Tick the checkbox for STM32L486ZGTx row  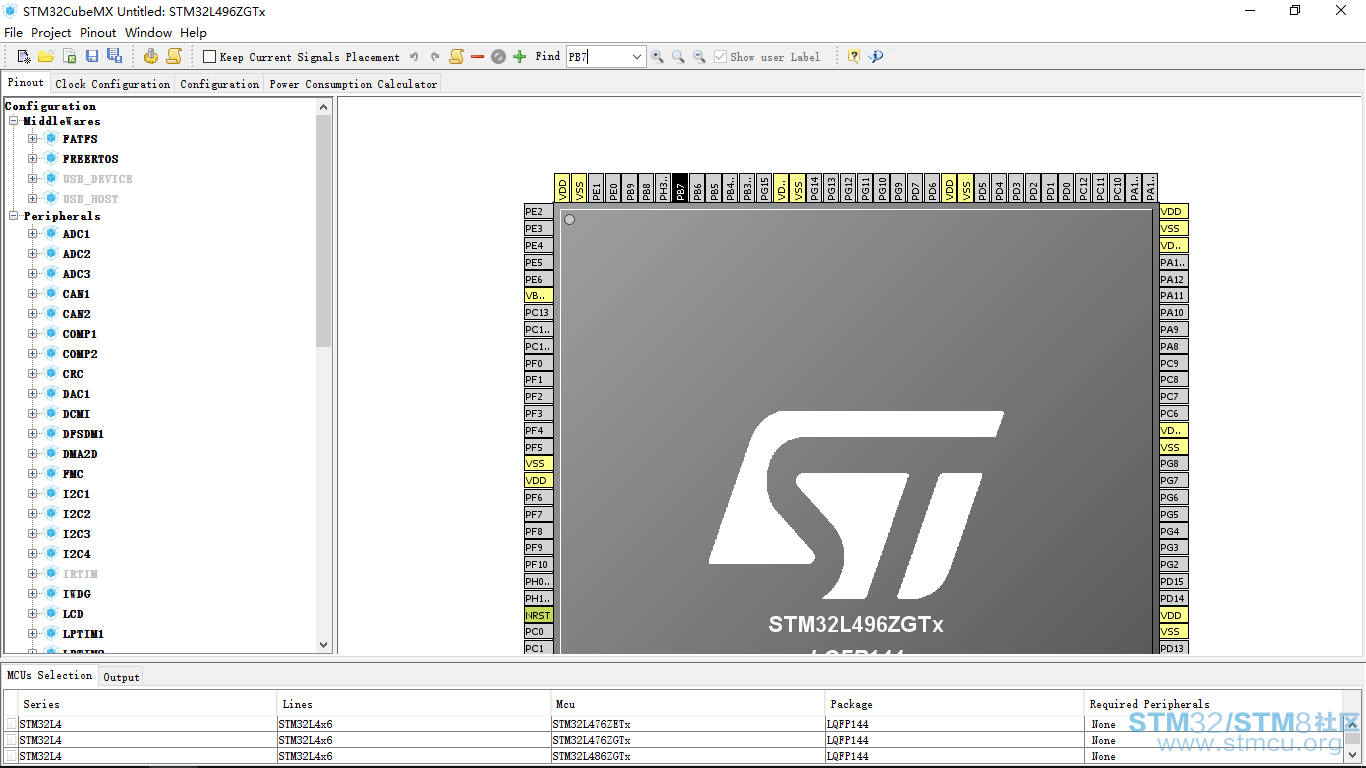(x=11, y=756)
